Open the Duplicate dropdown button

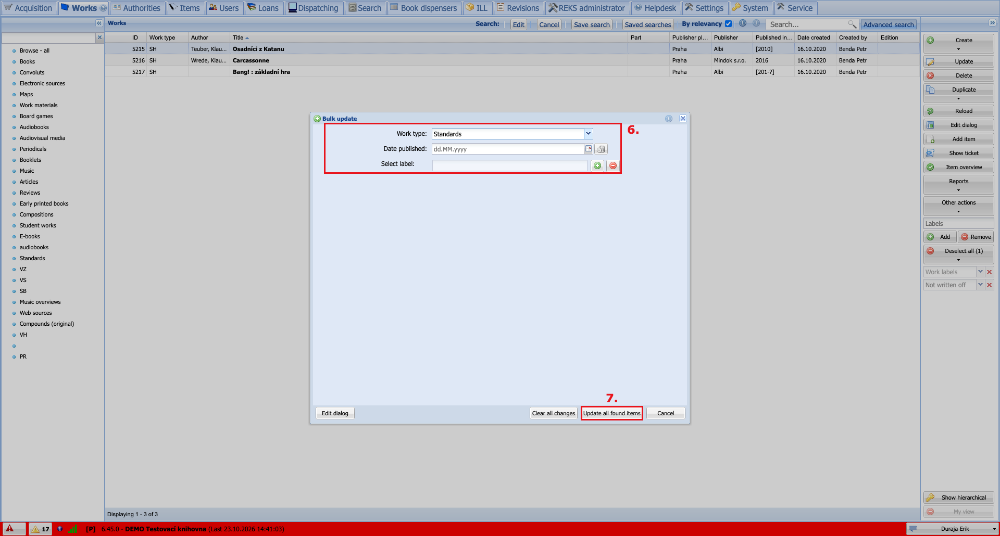(x=958, y=93)
